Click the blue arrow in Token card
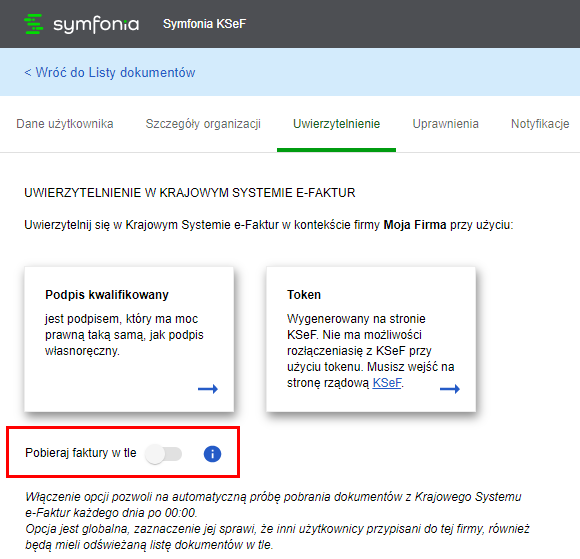This screenshot has width=580, height=559. pos(450,389)
